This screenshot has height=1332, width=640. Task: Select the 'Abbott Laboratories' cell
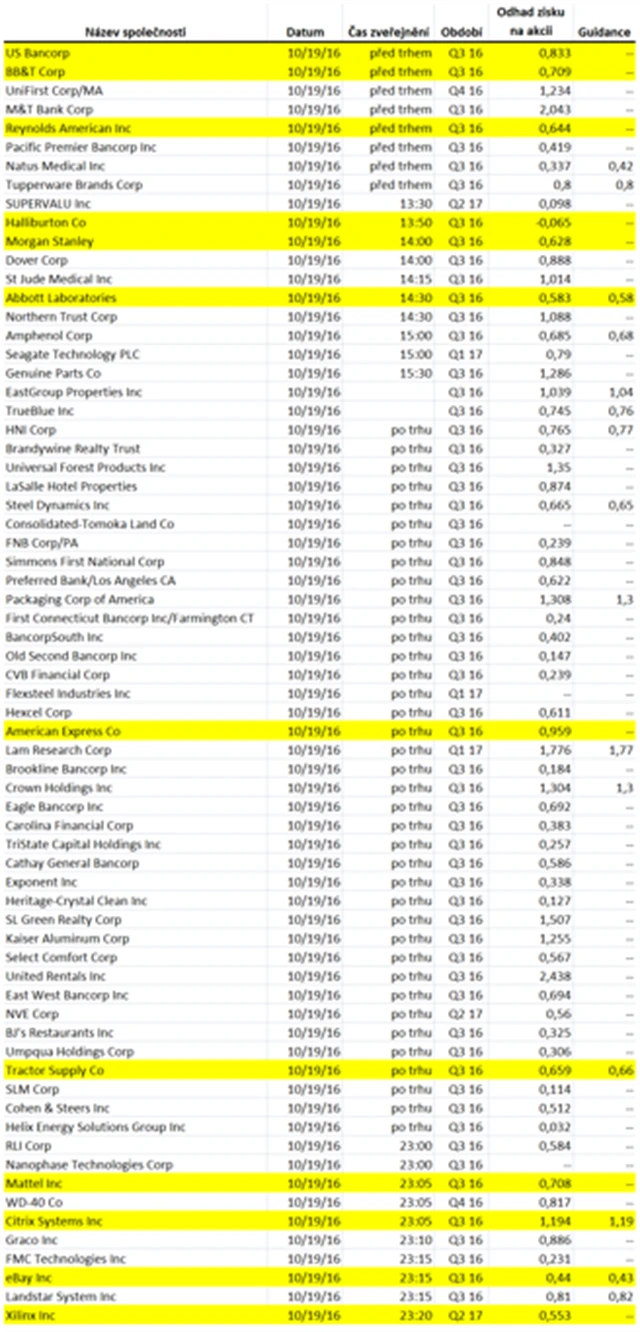point(134,297)
